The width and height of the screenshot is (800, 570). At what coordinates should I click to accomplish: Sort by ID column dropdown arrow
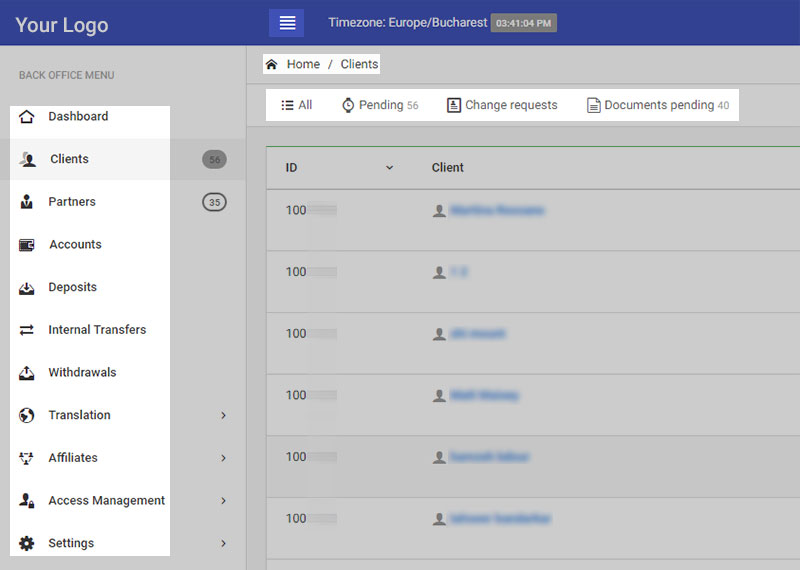point(390,168)
